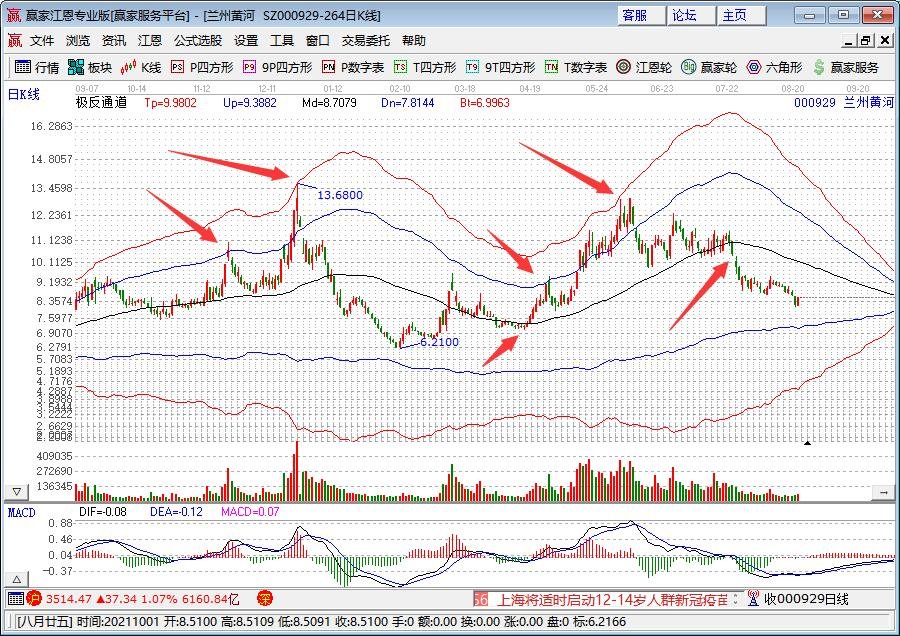Click the Md=8.7079 value
This screenshot has width=900, height=636.
(329, 103)
